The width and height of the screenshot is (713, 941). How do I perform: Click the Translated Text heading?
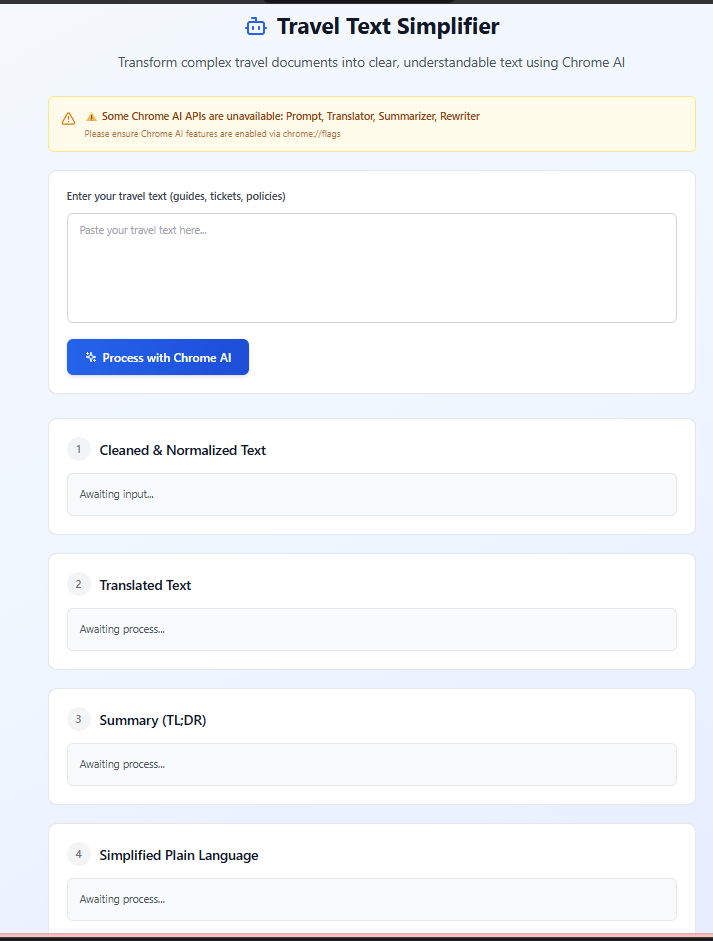pos(145,585)
